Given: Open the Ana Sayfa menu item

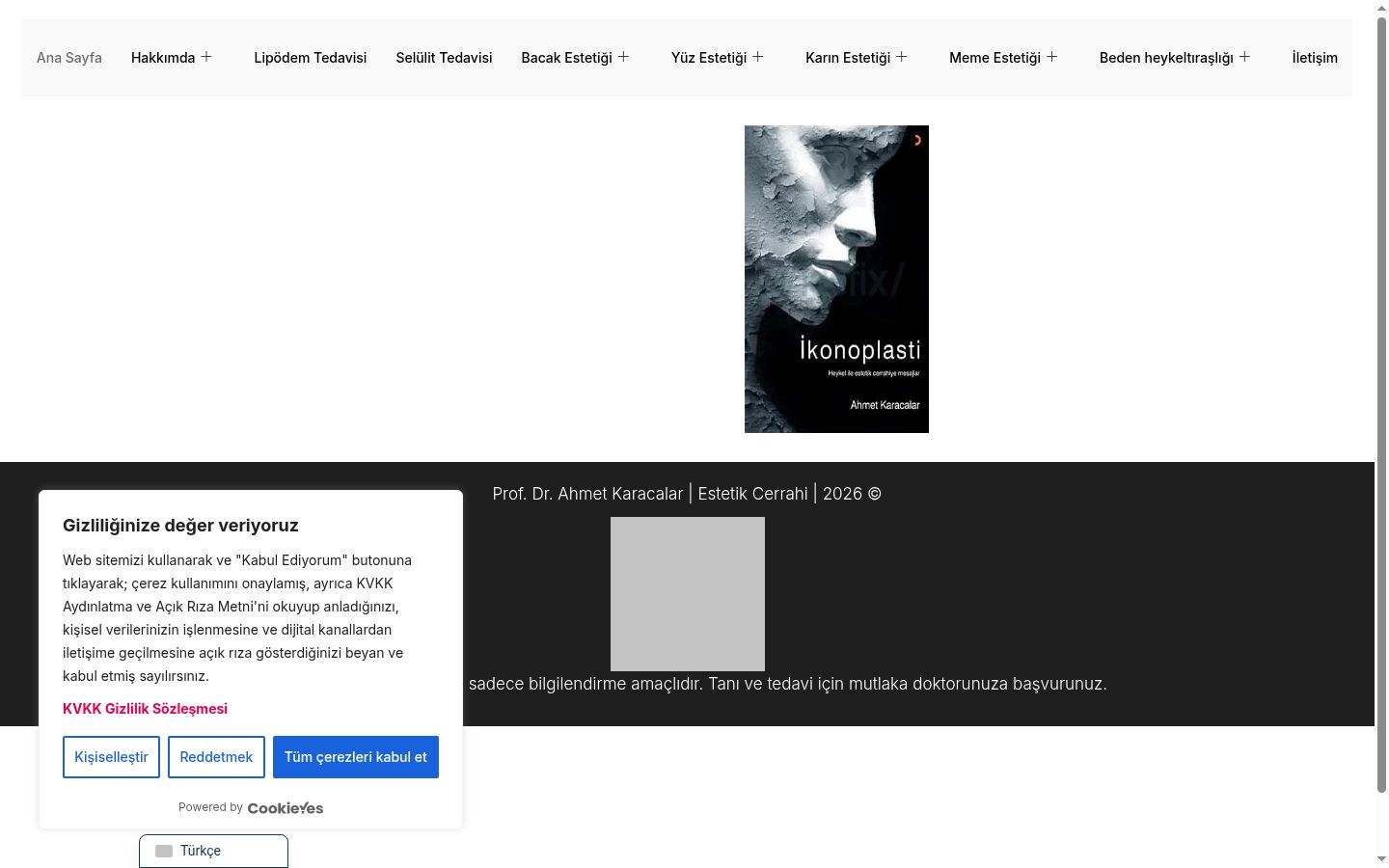Looking at the screenshot, I should [69, 58].
